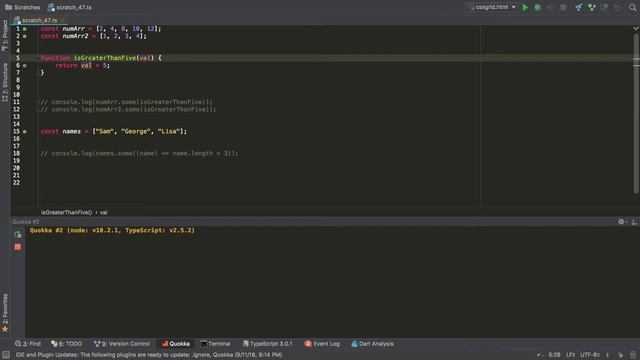This screenshot has width=640, height=360.
Task: Click scratch_47.ts in navigation bar
Action: 70,7
